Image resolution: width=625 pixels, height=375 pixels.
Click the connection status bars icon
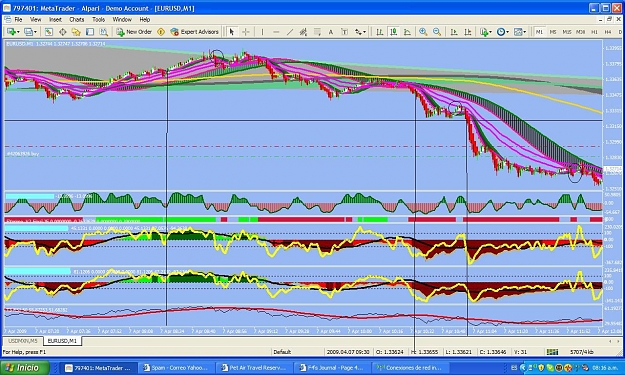[x=552, y=352]
